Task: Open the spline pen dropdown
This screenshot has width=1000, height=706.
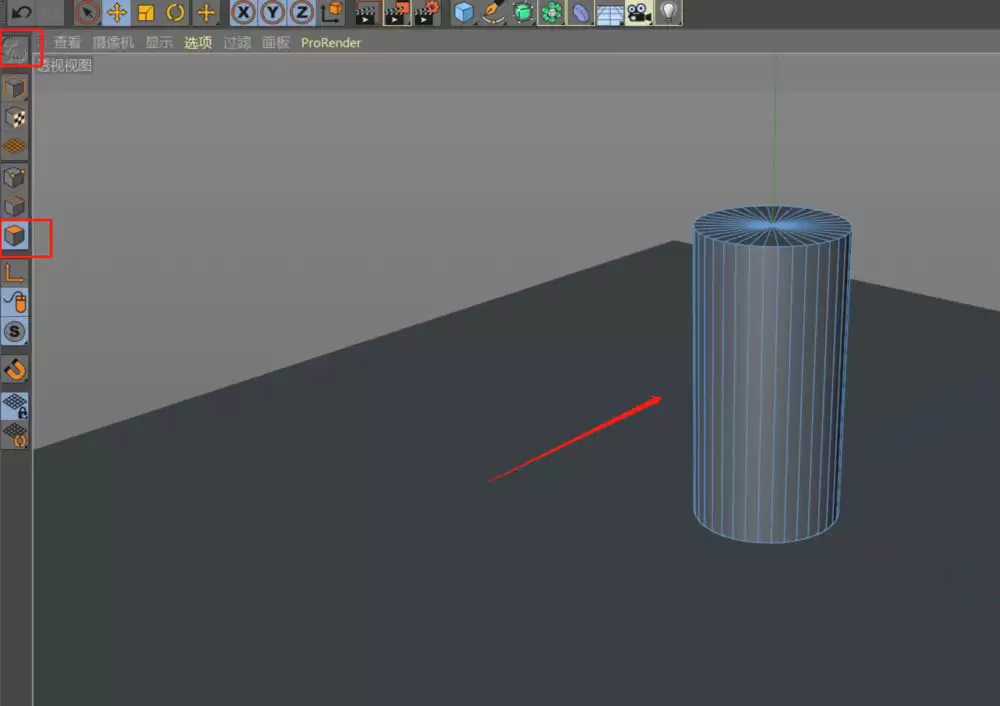Action: click(492, 13)
